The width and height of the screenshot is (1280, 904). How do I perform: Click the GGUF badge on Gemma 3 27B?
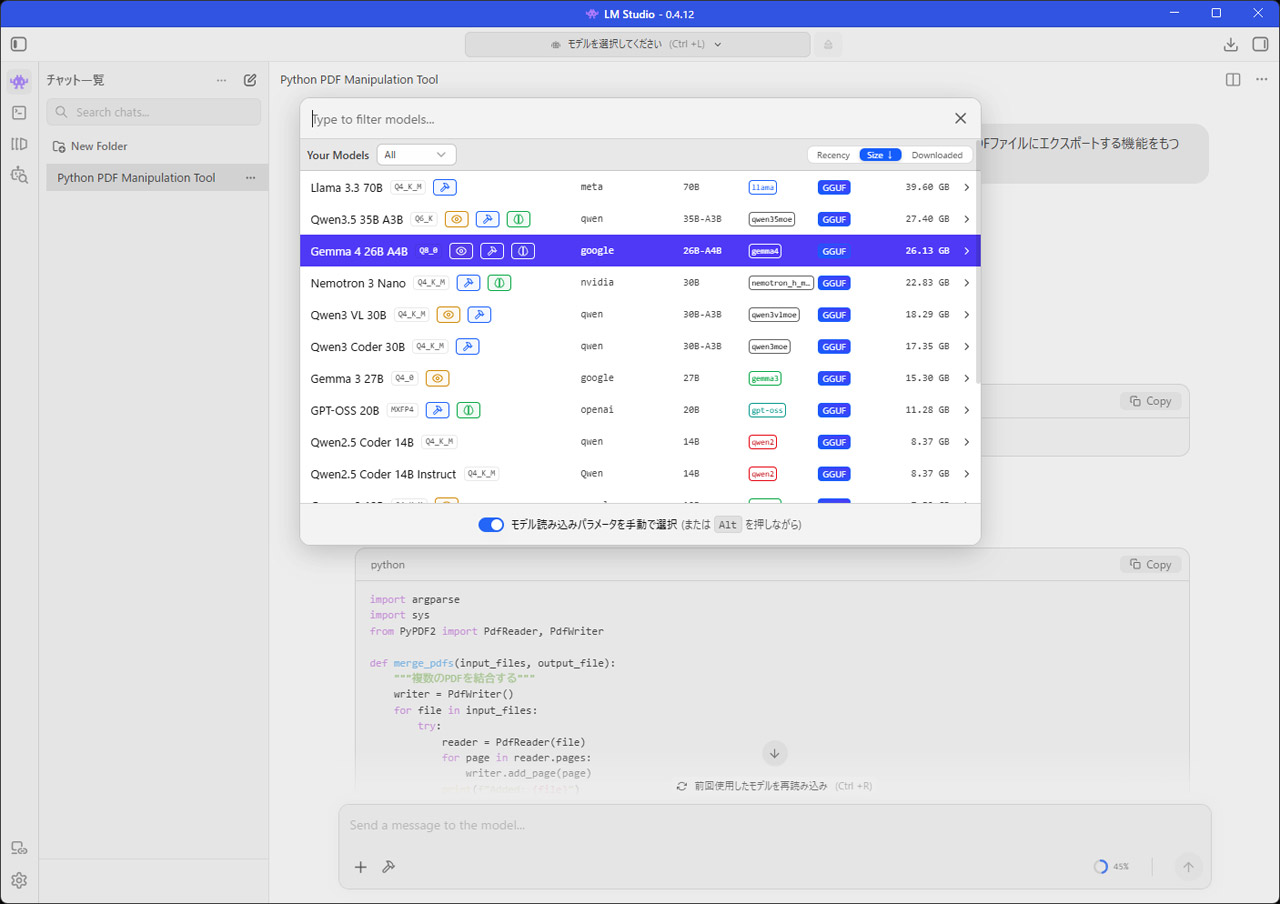834,379
